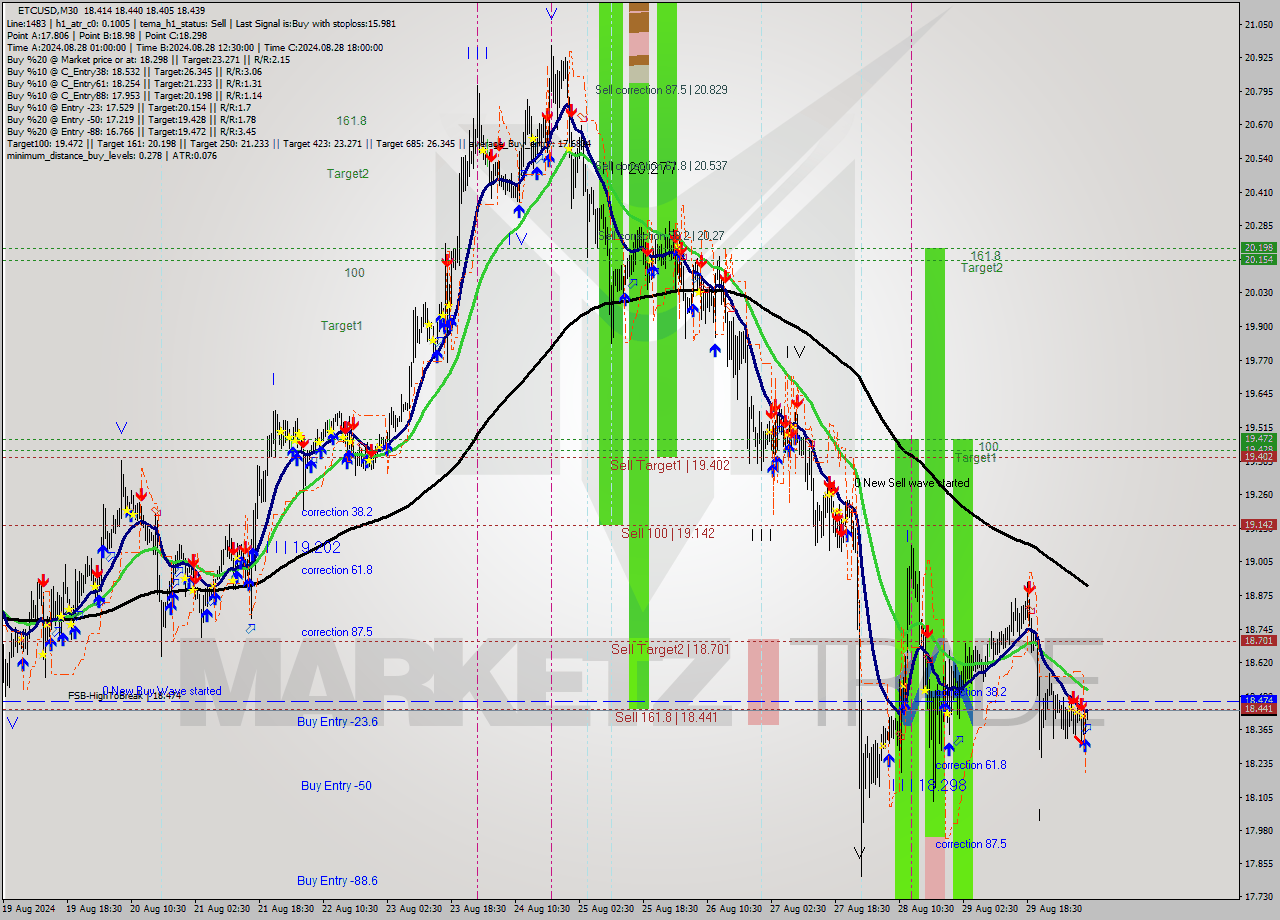Click the '0 New Sell wave started' annotation
The image size is (1280, 920).
911,483
